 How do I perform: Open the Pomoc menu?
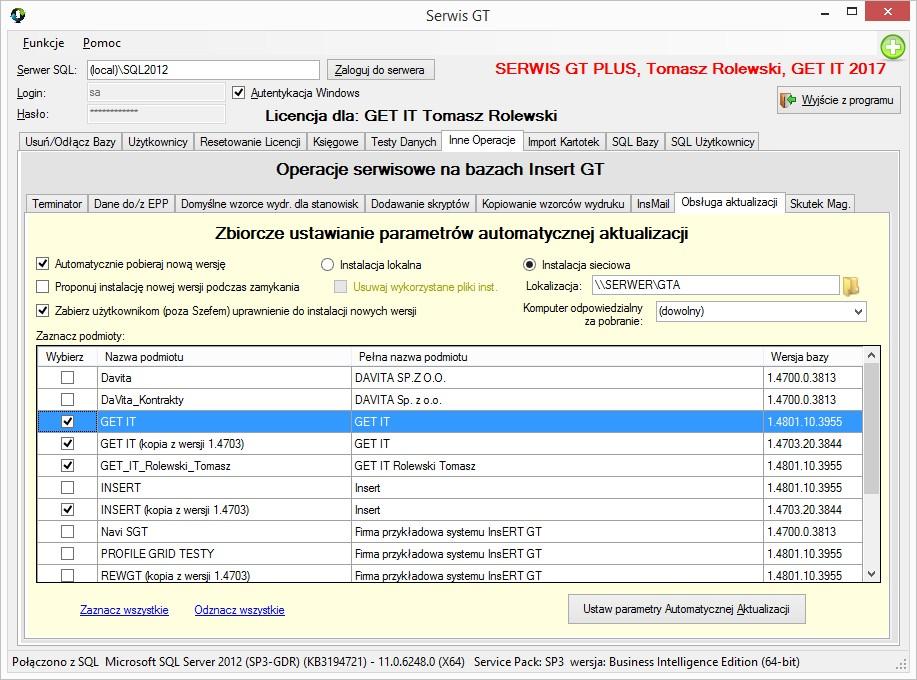point(102,43)
